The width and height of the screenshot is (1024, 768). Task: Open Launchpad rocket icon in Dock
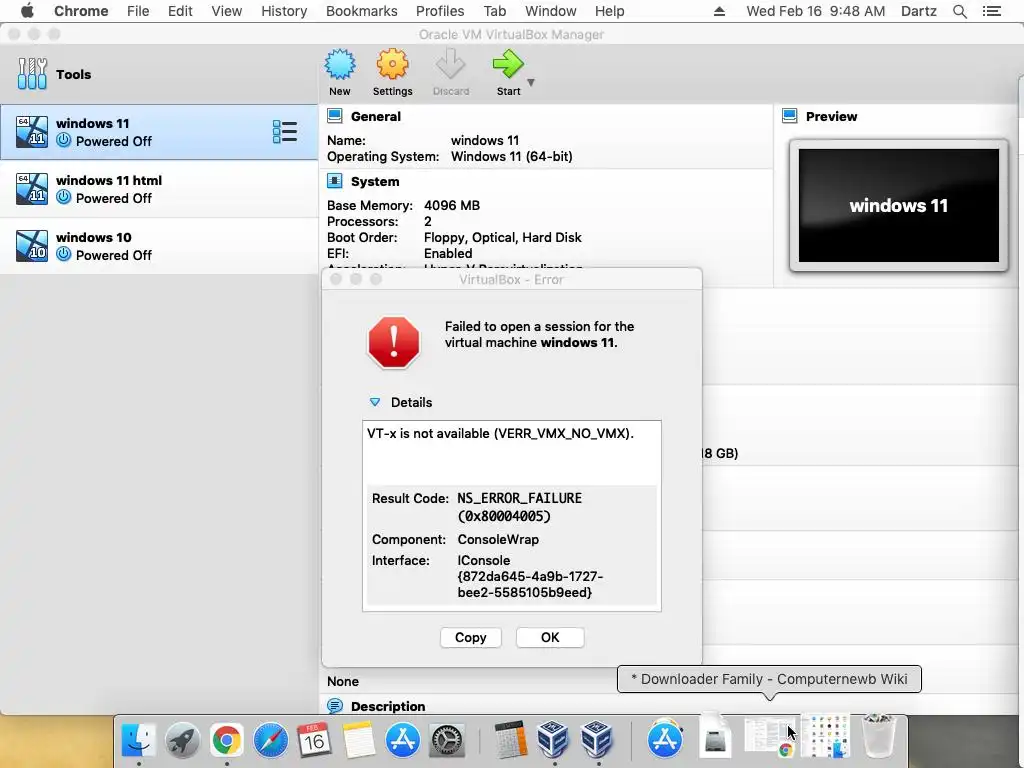click(x=182, y=740)
